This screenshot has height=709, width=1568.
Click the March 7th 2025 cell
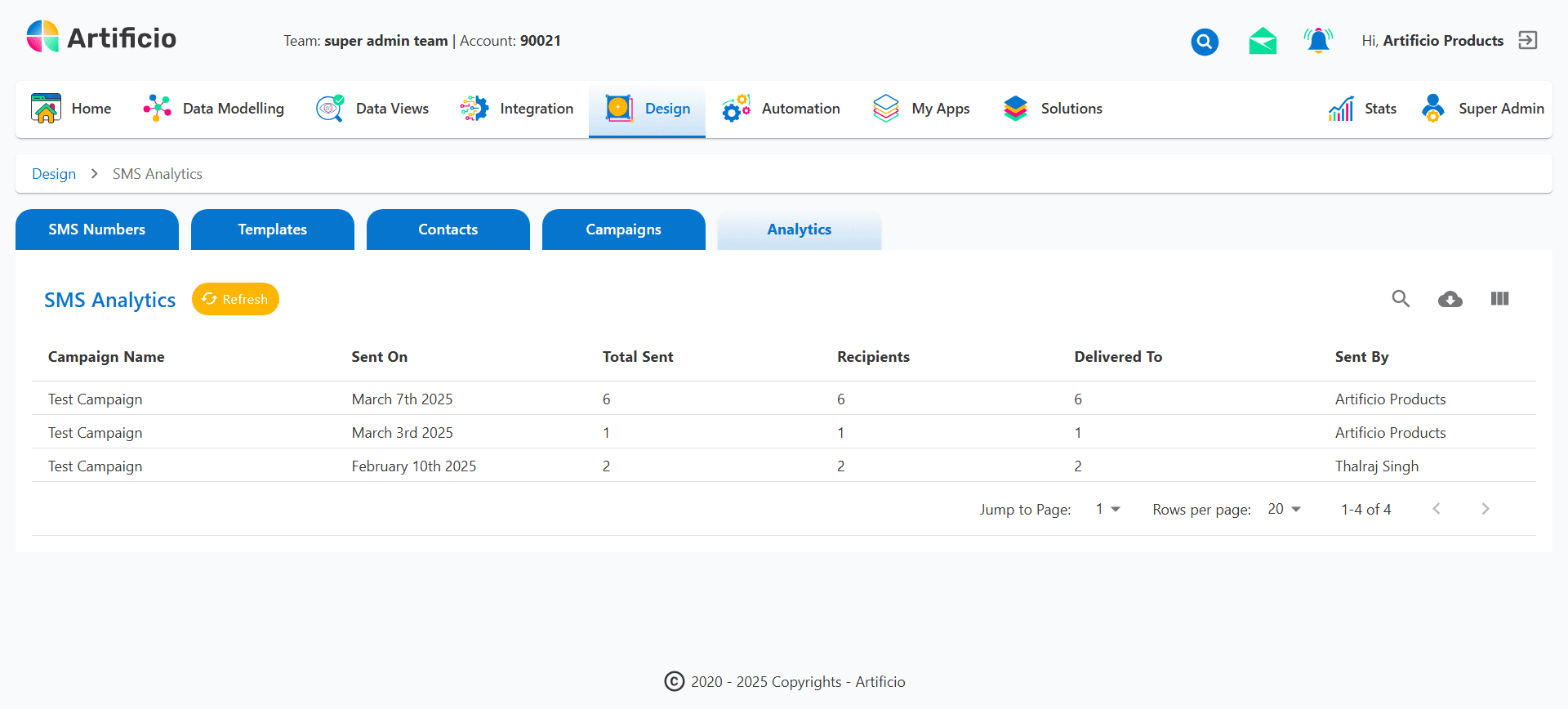[x=403, y=399]
